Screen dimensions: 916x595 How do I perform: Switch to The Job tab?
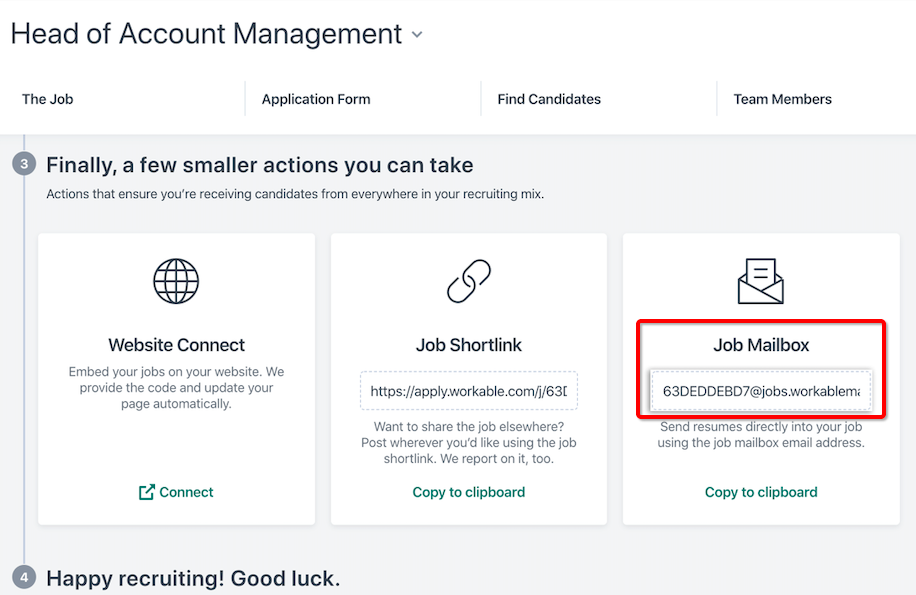click(48, 99)
